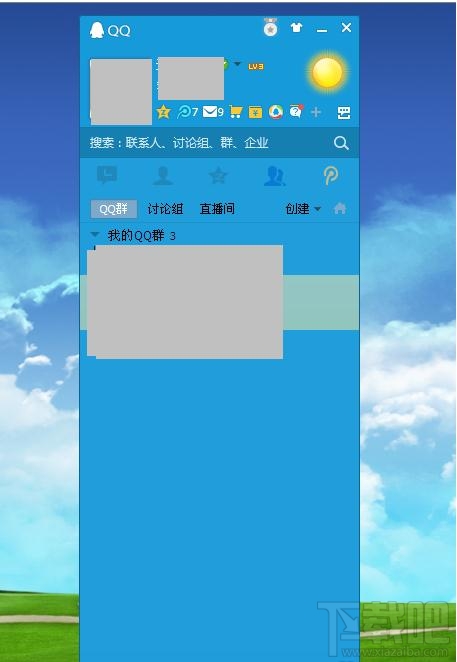Open Tencent Weibo icon with 7
457x662 pixels.
pyautogui.click(x=188, y=112)
